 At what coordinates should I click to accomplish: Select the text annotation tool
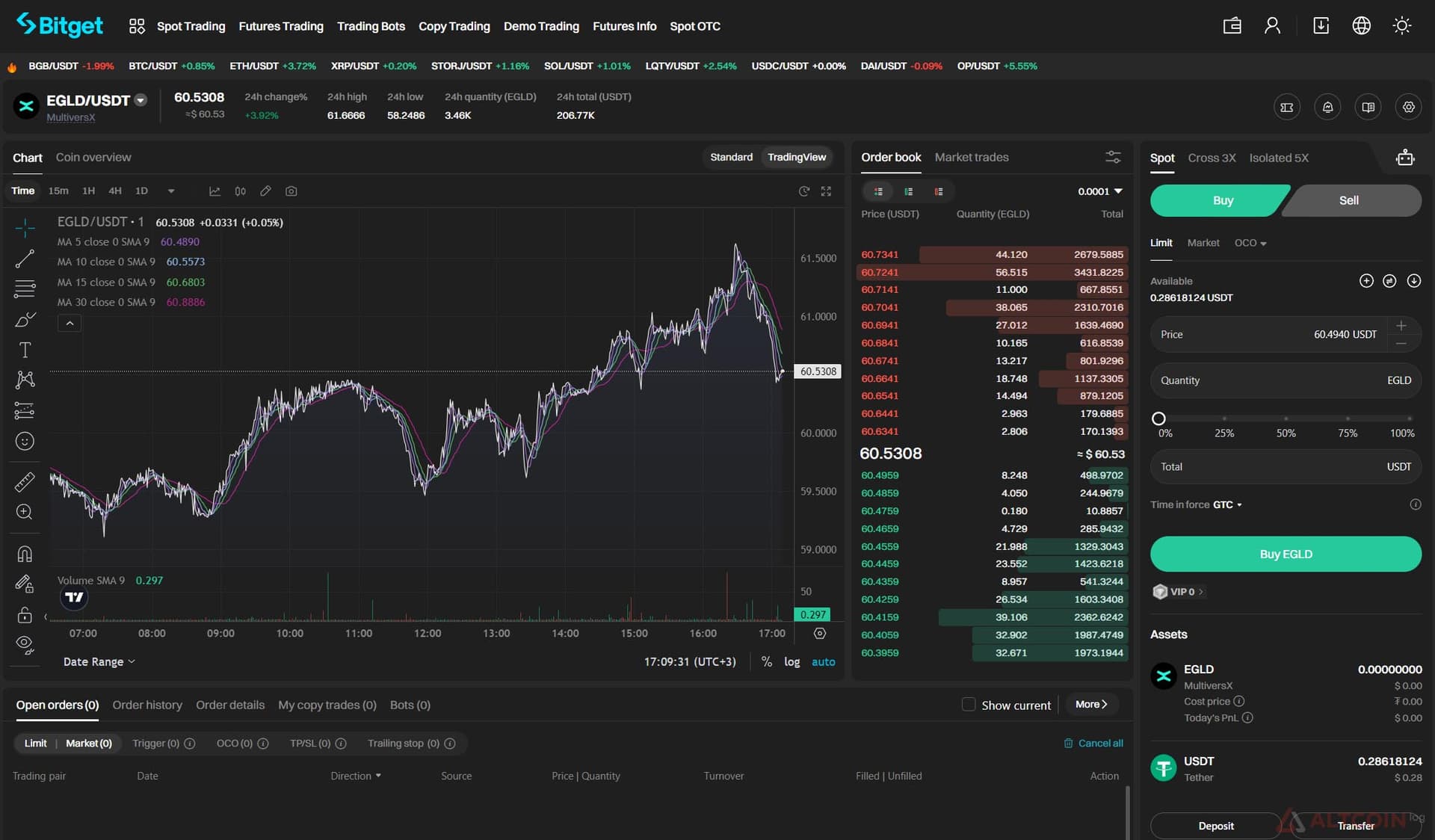pos(25,350)
